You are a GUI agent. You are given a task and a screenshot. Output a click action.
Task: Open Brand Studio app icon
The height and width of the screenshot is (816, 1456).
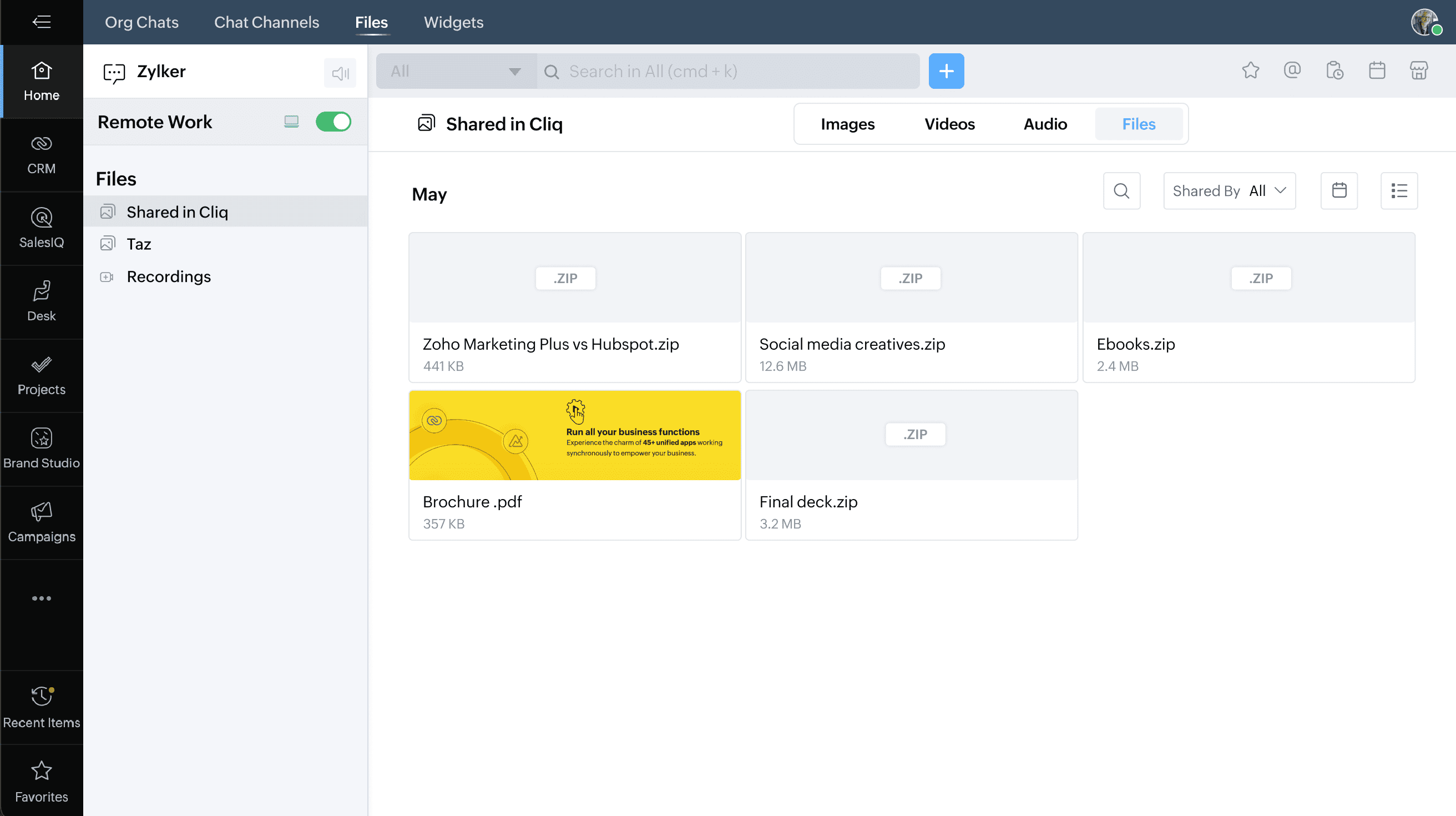[x=41, y=449]
